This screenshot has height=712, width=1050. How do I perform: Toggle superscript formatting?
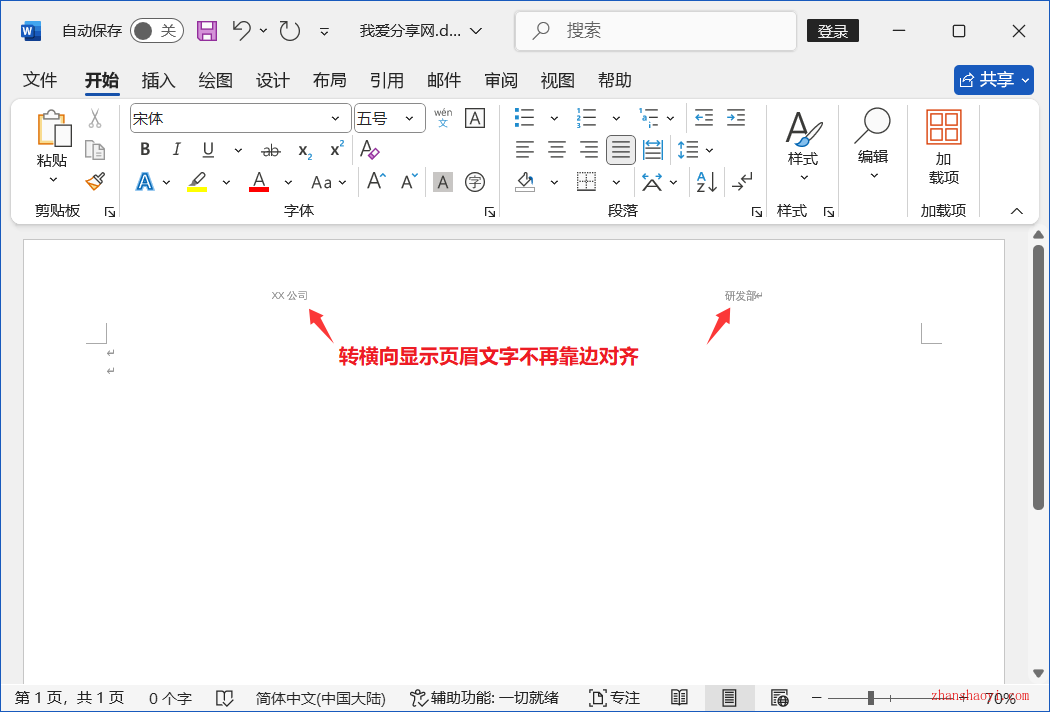point(337,149)
